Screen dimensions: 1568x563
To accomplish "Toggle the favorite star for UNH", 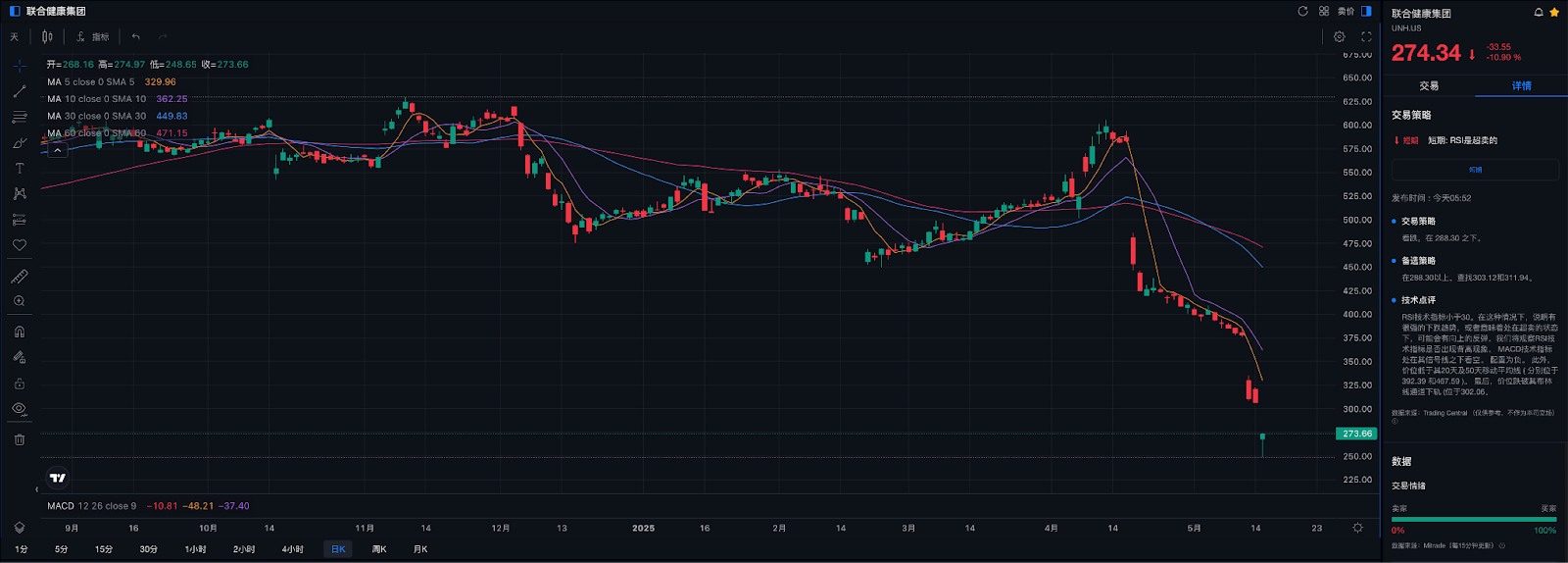I will click(1554, 13).
